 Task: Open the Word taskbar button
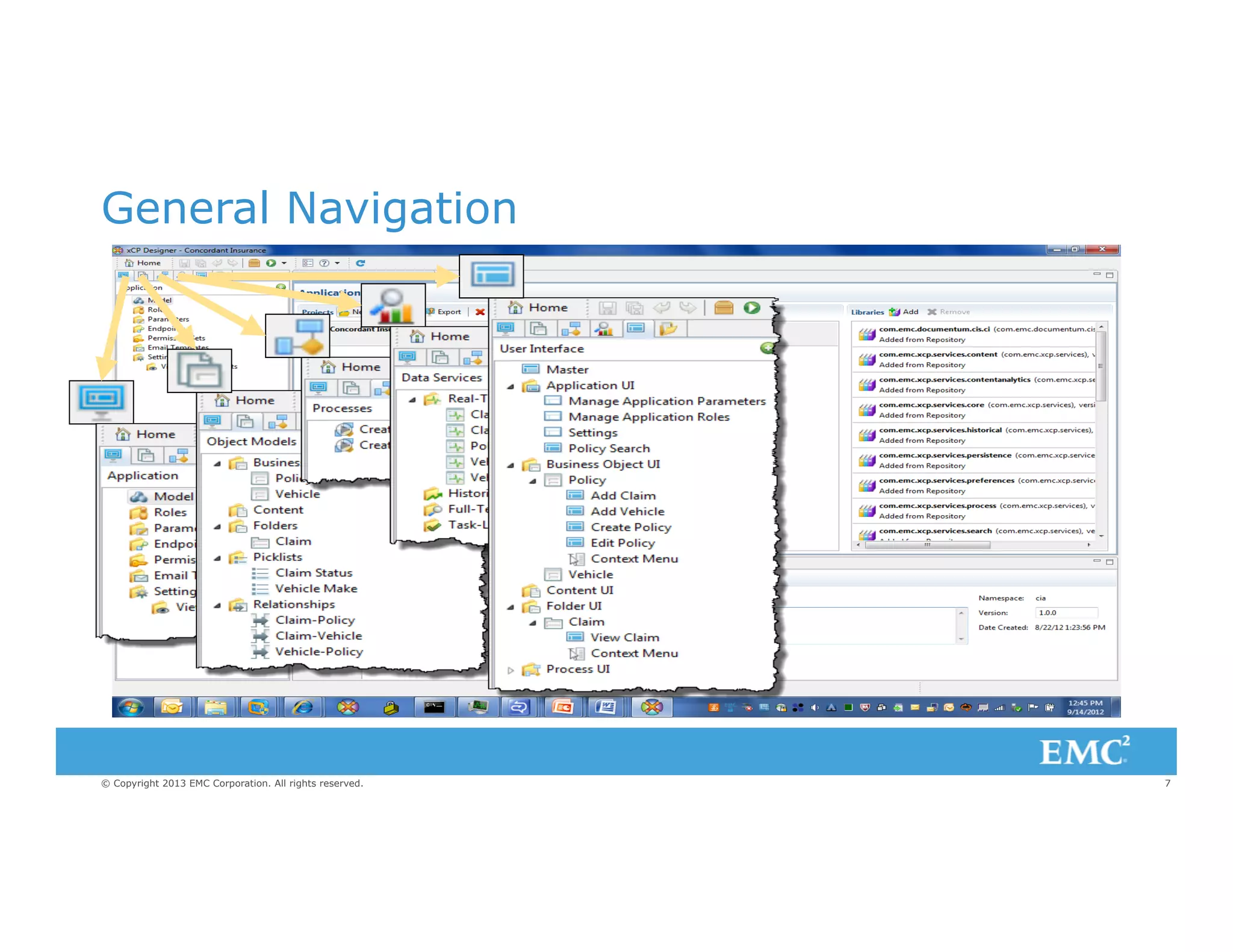point(606,708)
